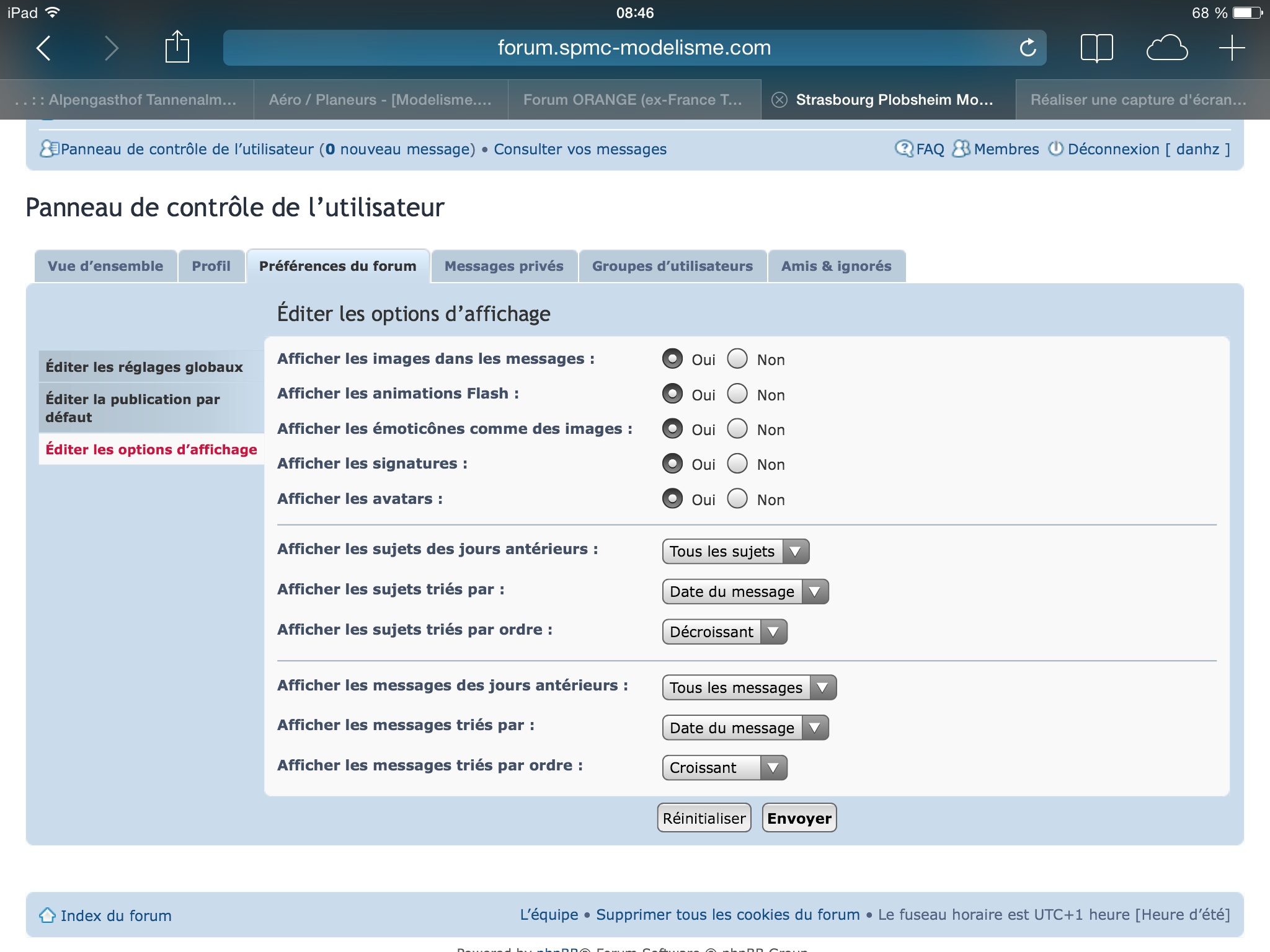The height and width of the screenshot is (952, 1270).
Task: Close the Strasbourg Plobsheim tab
Action: point(779,100)
